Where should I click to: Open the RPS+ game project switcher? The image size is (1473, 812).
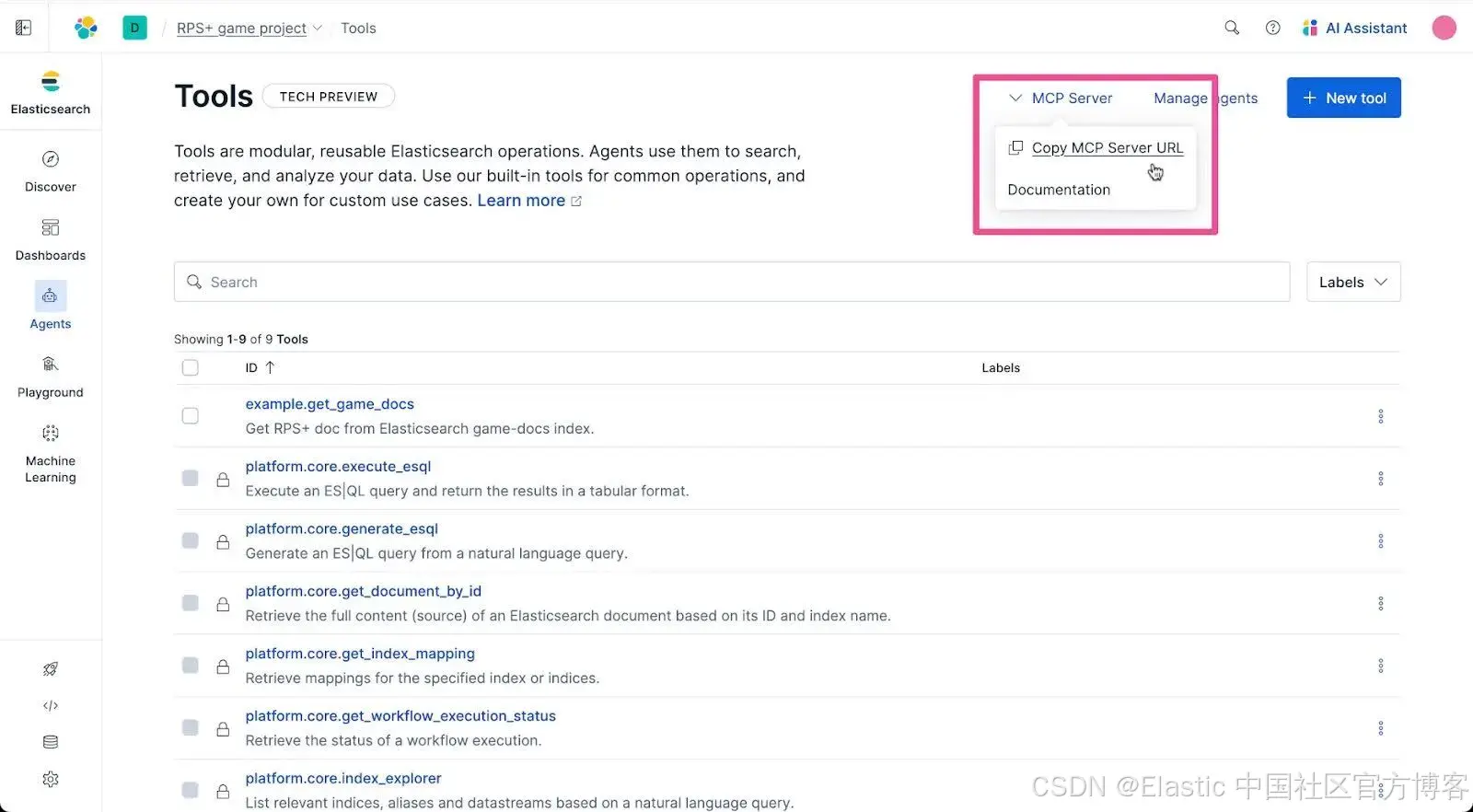(249, 28)
